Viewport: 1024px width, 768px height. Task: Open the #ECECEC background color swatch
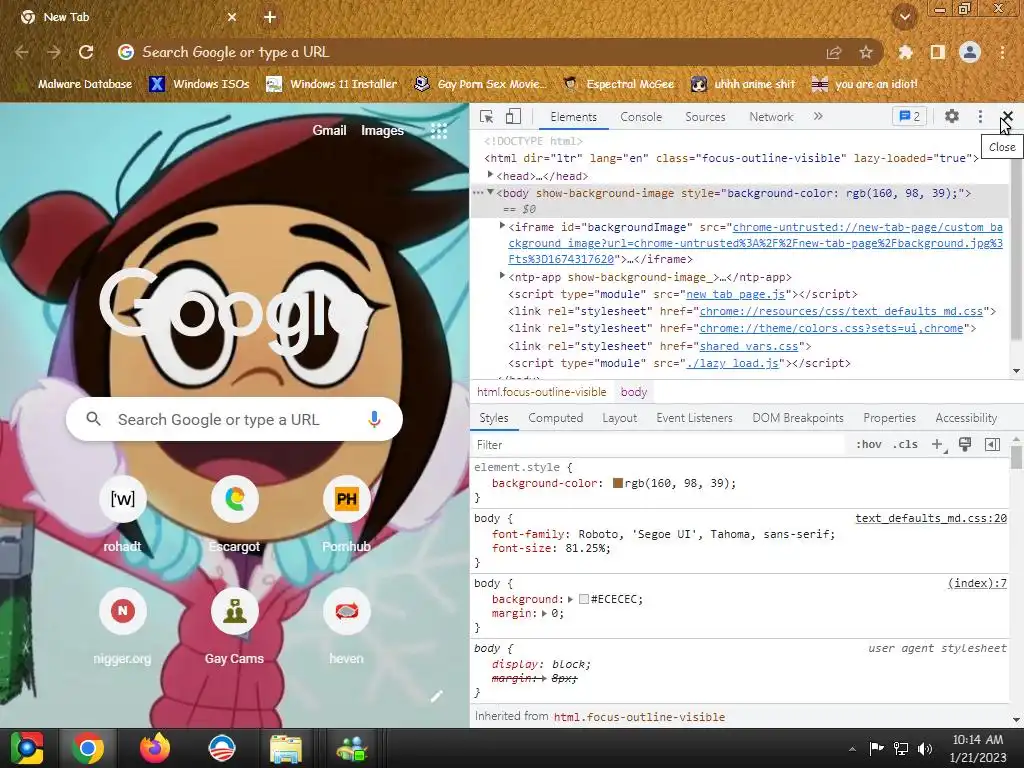[x=584, y=599]
